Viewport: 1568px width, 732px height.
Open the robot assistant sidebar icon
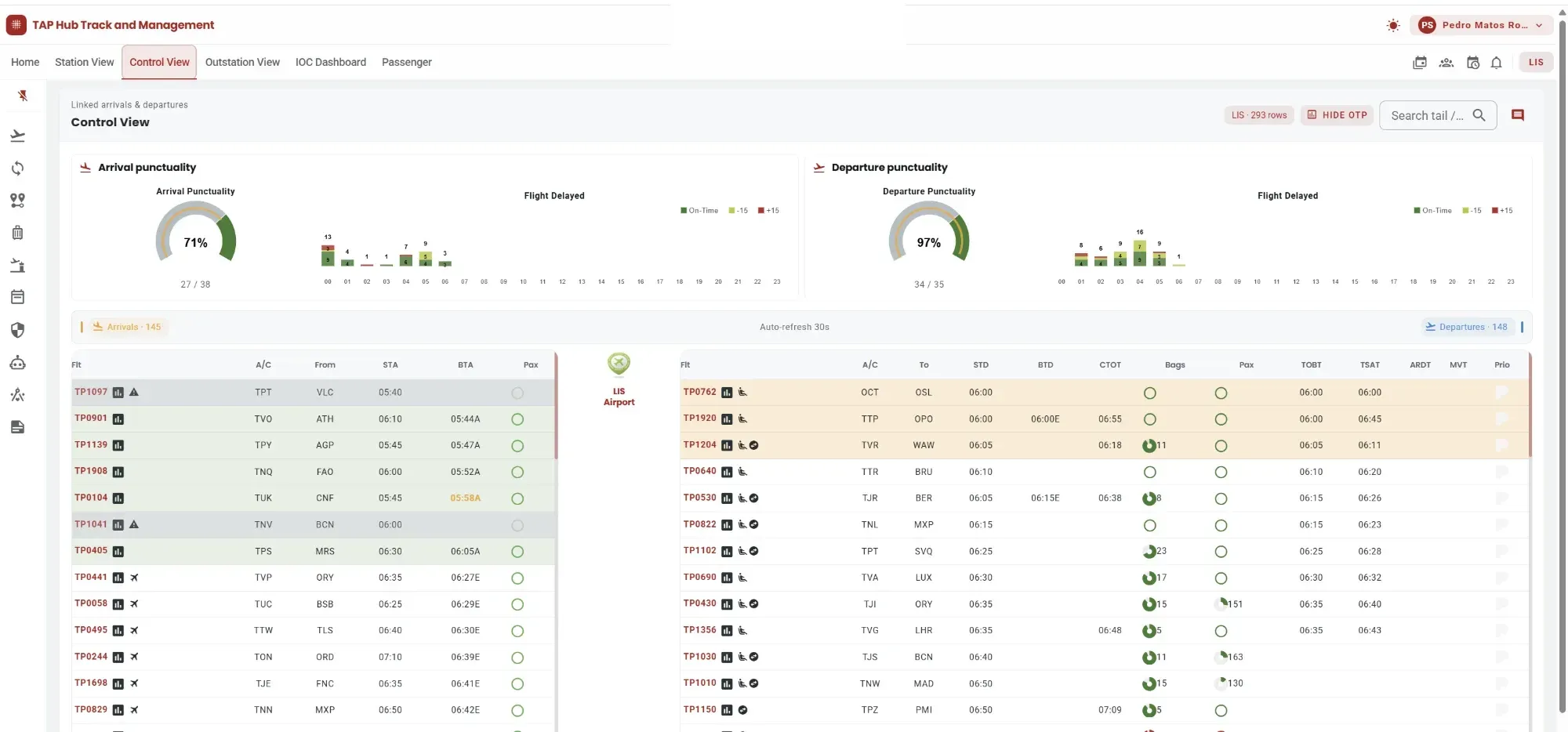pos(18,363)
